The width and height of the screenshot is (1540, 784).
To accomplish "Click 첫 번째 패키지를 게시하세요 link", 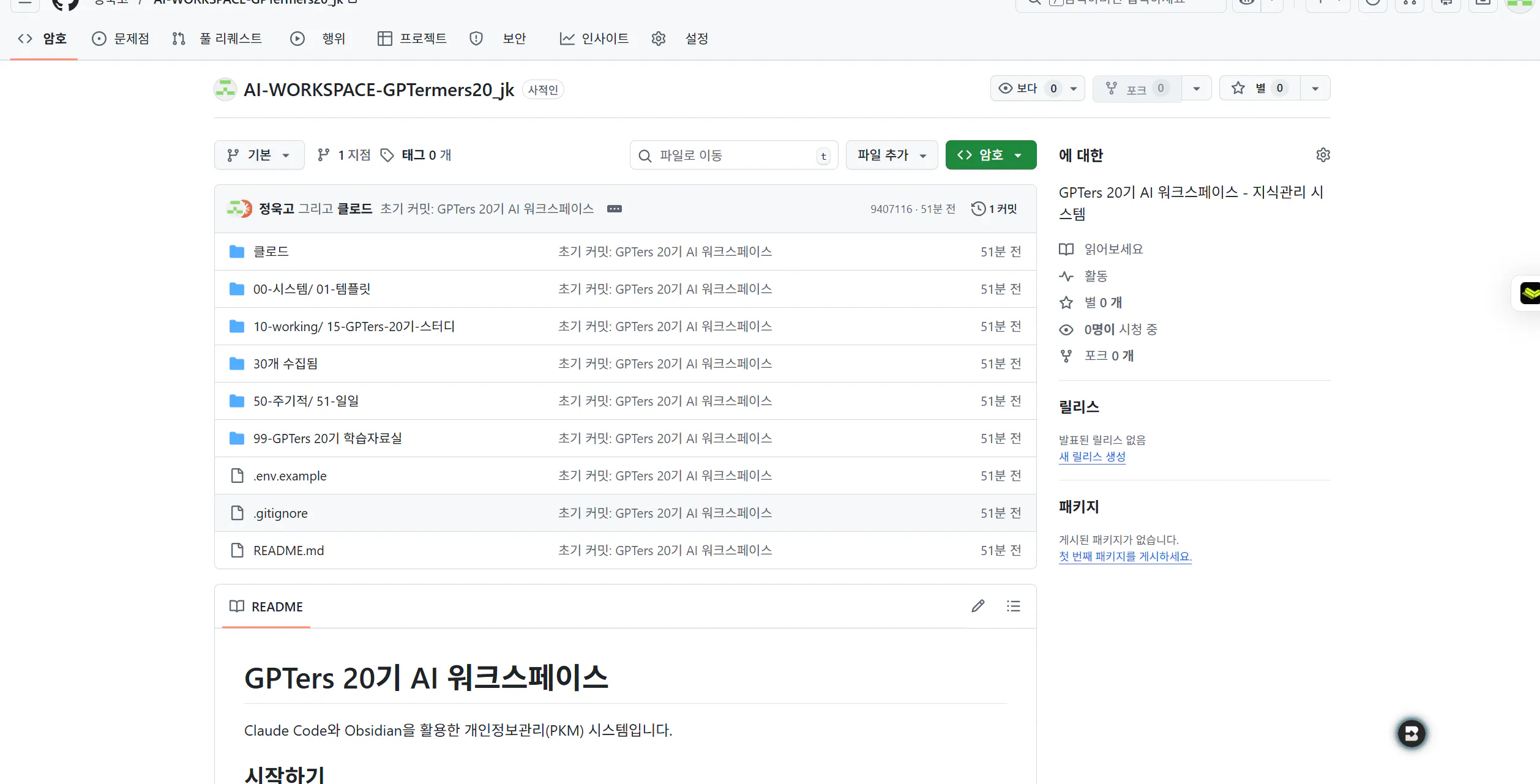I will (1125, 556).
